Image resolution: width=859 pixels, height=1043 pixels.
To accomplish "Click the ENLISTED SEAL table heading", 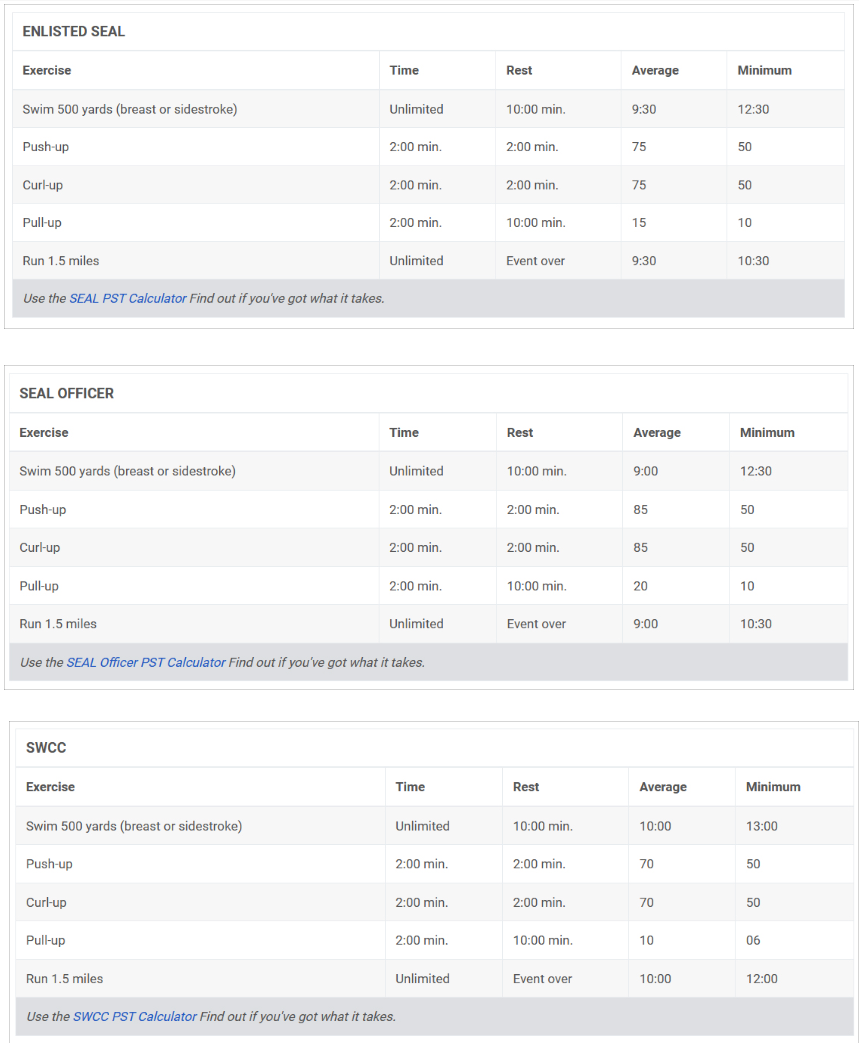I will pos(73,31).
